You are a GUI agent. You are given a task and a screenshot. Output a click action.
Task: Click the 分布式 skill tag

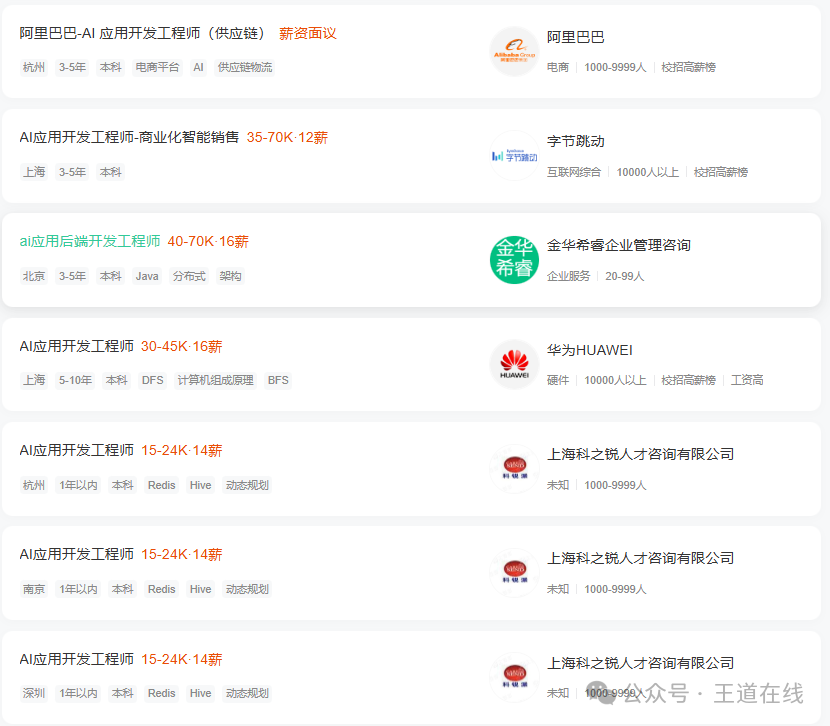pyautogui.click(x=189, y=276)
